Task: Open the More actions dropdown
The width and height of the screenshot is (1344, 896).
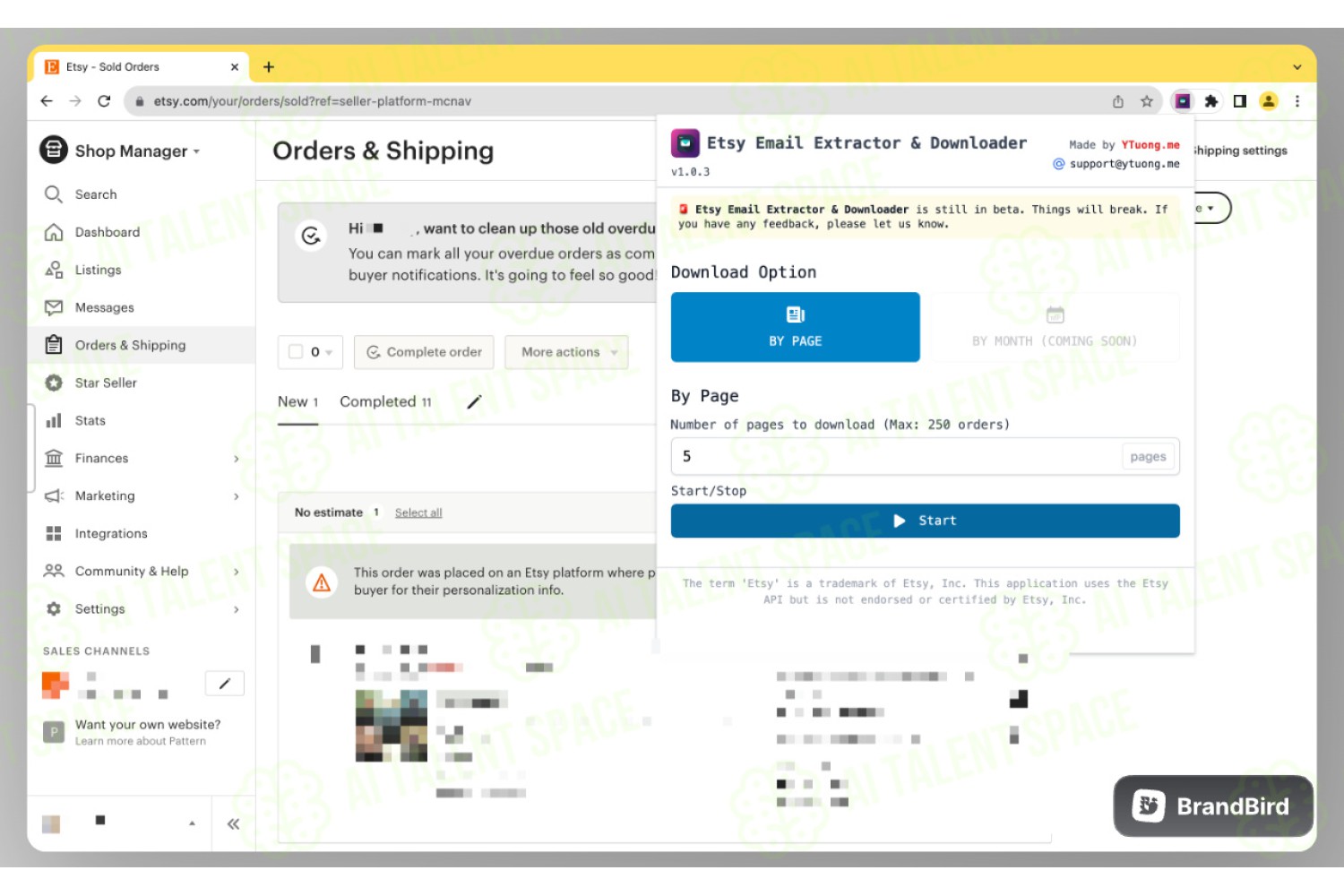Action: pyautogui.click(x=566, y=352)
